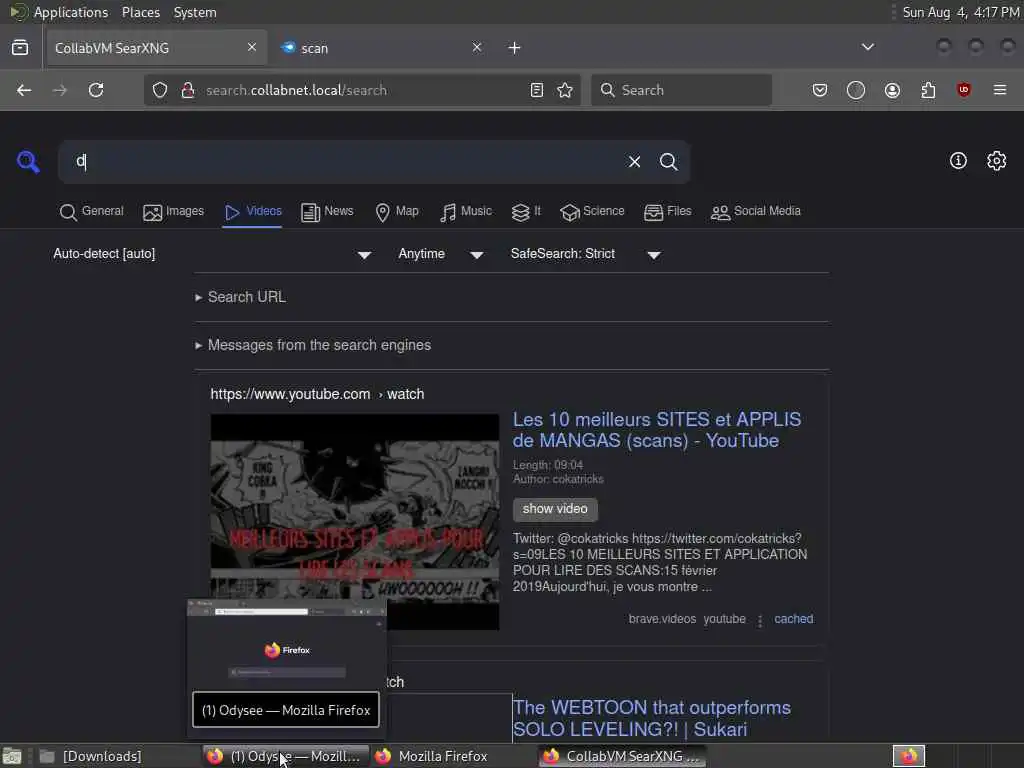
Task: Click the tracking protection shield icon
Action: tap(160, 90)
